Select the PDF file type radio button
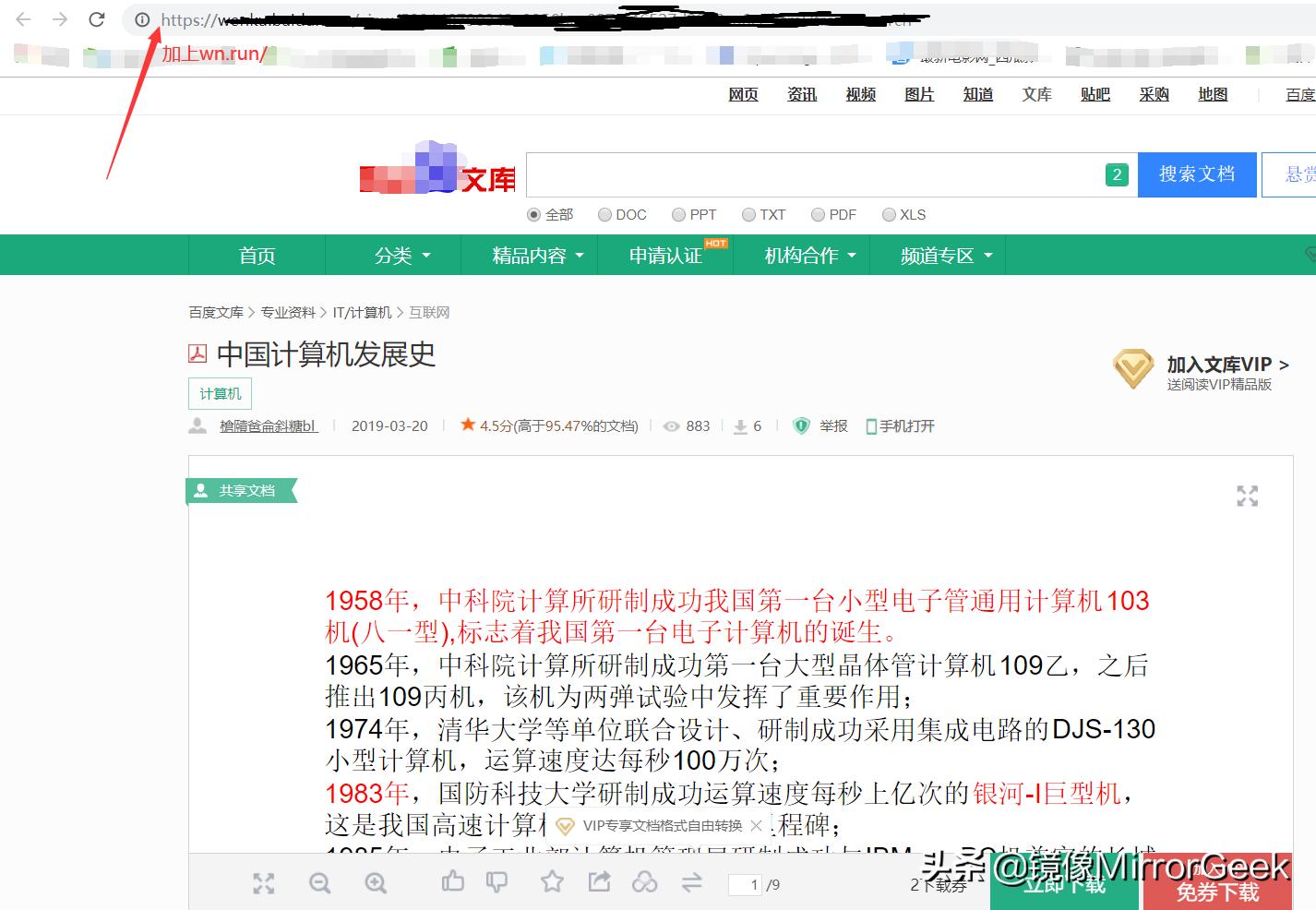 coord(819,214)
